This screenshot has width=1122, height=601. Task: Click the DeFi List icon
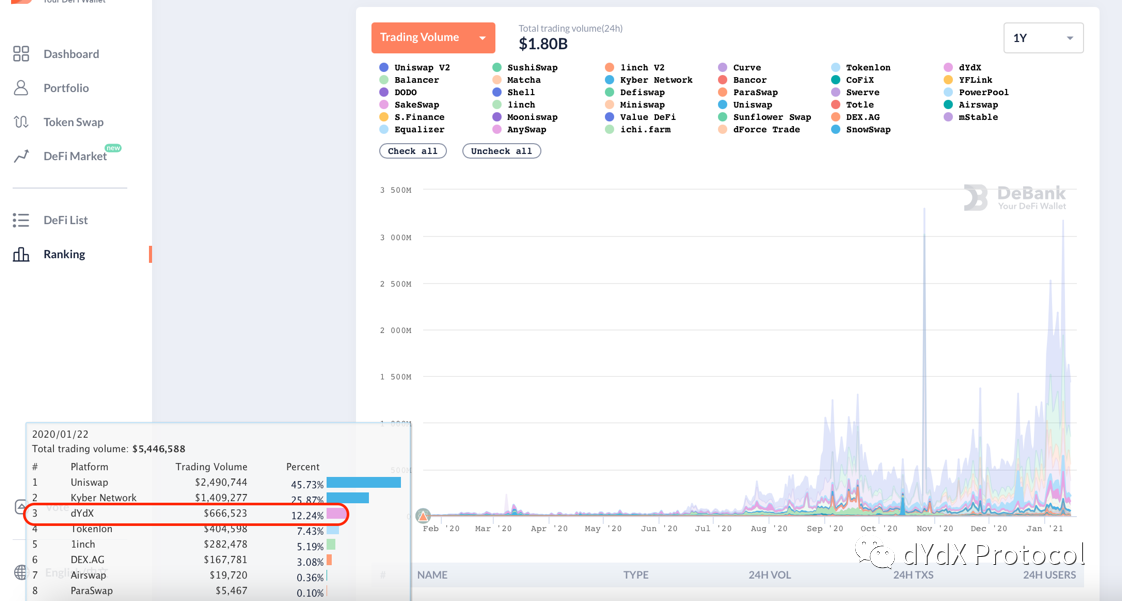pos(21,220)
